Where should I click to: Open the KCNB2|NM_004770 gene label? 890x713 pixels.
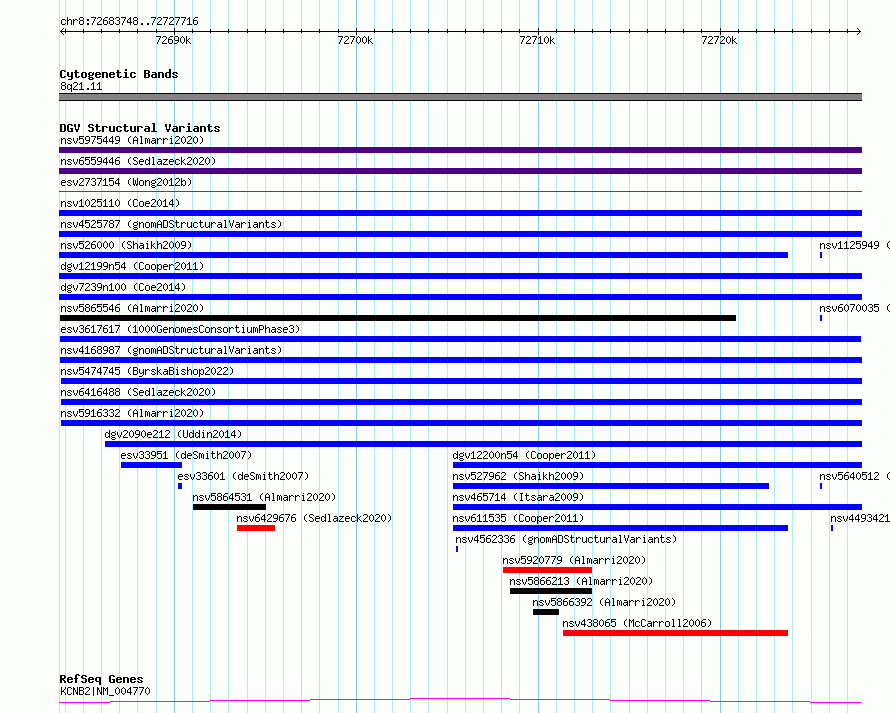pos(105,691)
